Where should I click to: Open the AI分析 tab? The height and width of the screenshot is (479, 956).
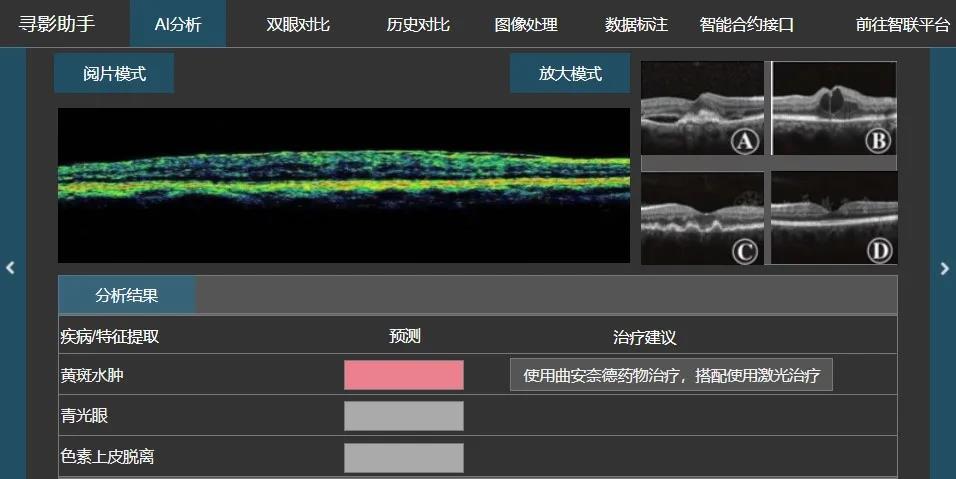click(178, 24)
